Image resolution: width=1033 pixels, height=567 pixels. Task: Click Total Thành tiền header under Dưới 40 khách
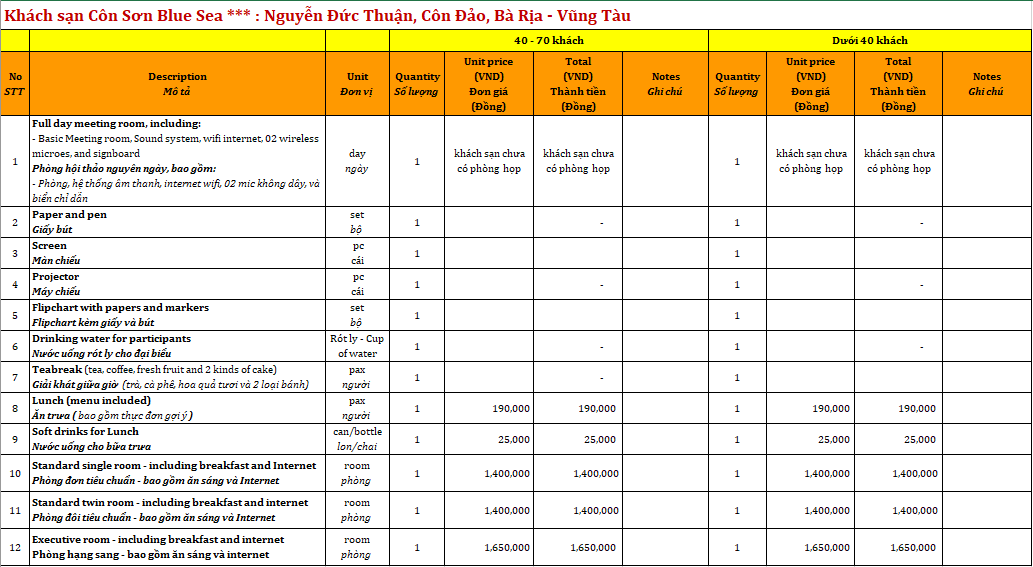coord(899,84)
